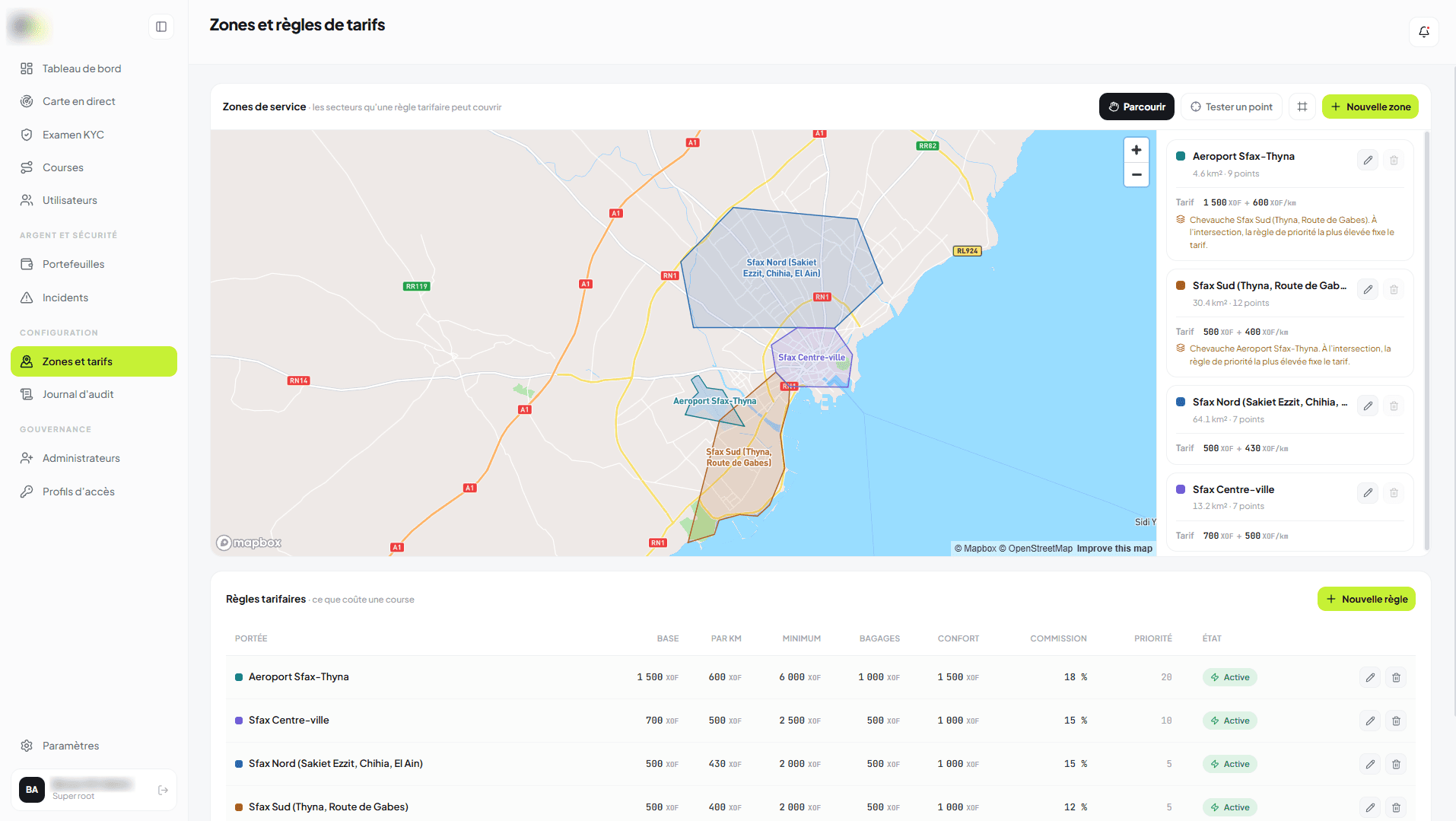Zoom in on the map
The width and height of the screenshot is (1456, 821).
coord(1137,150)
